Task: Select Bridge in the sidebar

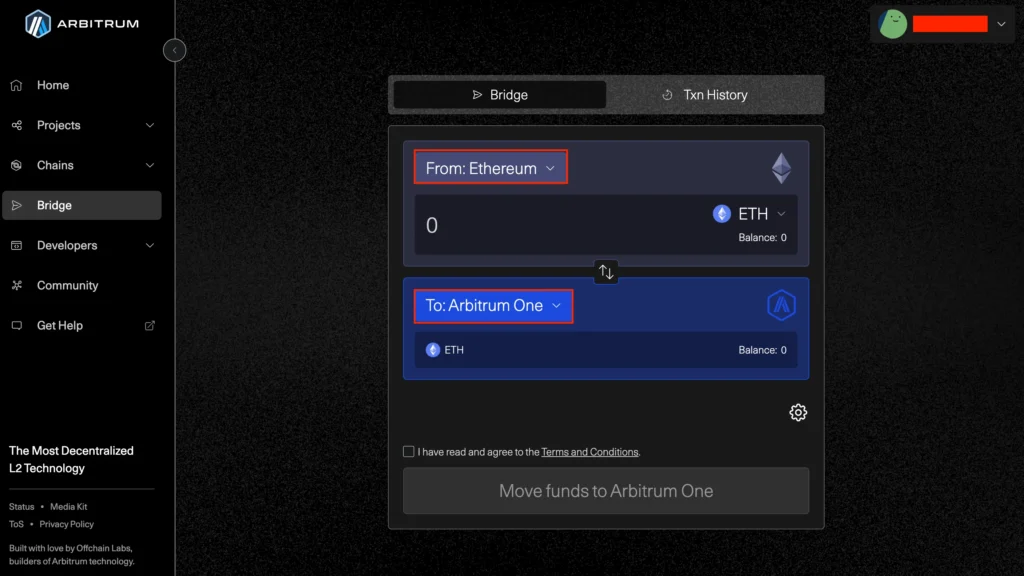Action: (x=82, y=205)
